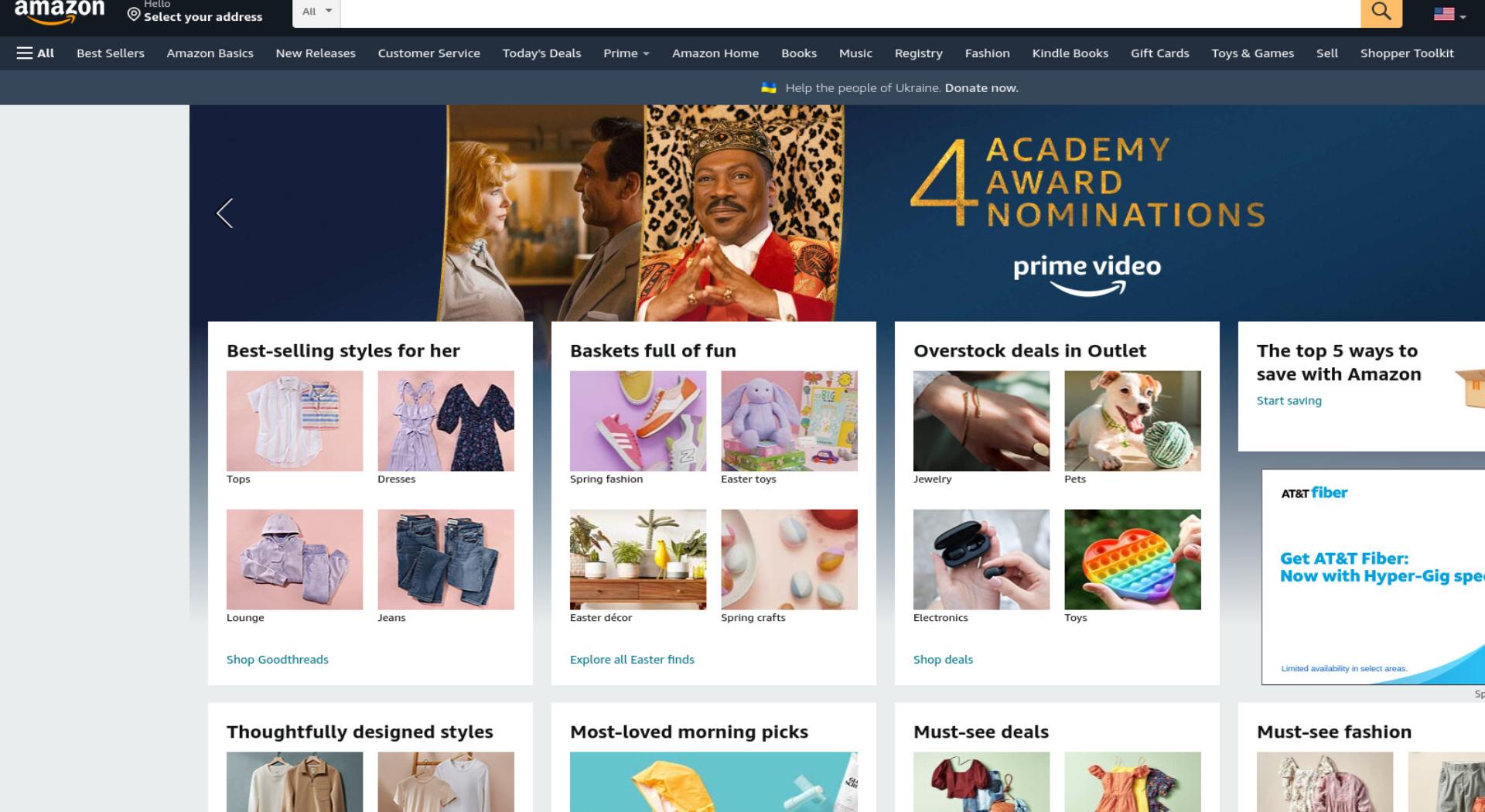Open Today's Deals in navigation bar
The height and width of the screenshot is (812, 1485).
541,53
